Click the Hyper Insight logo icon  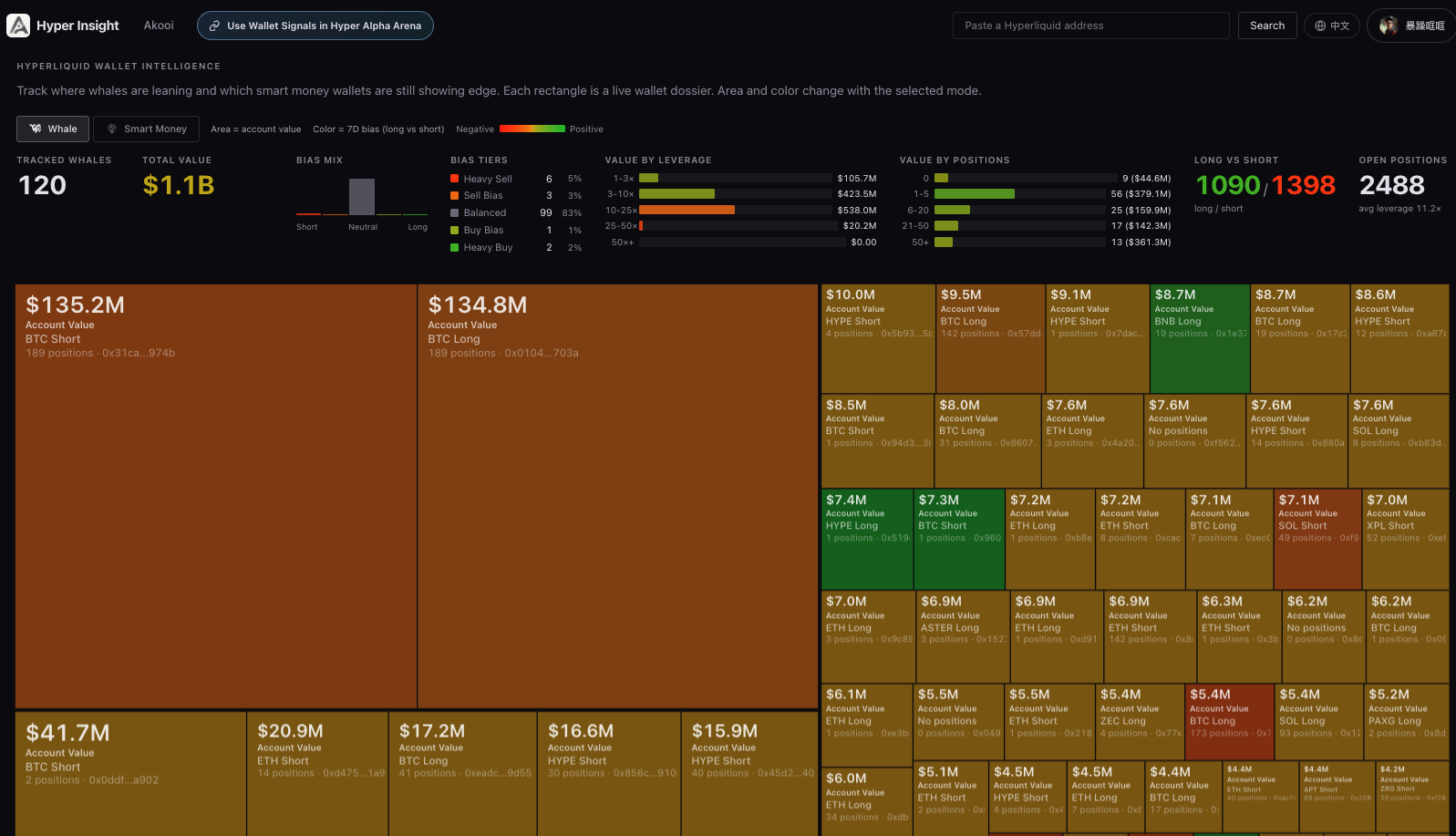(18, 26)
